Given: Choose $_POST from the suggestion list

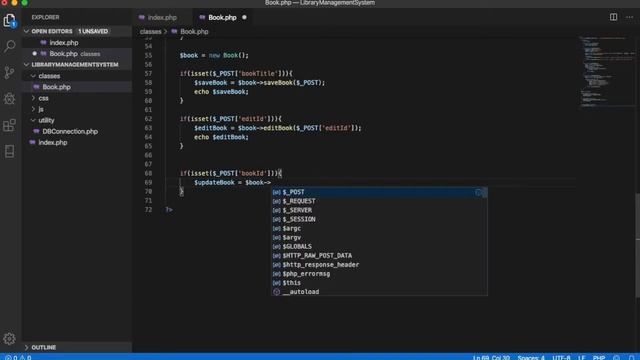Looking at the screenshot, I should pos(379,192).
